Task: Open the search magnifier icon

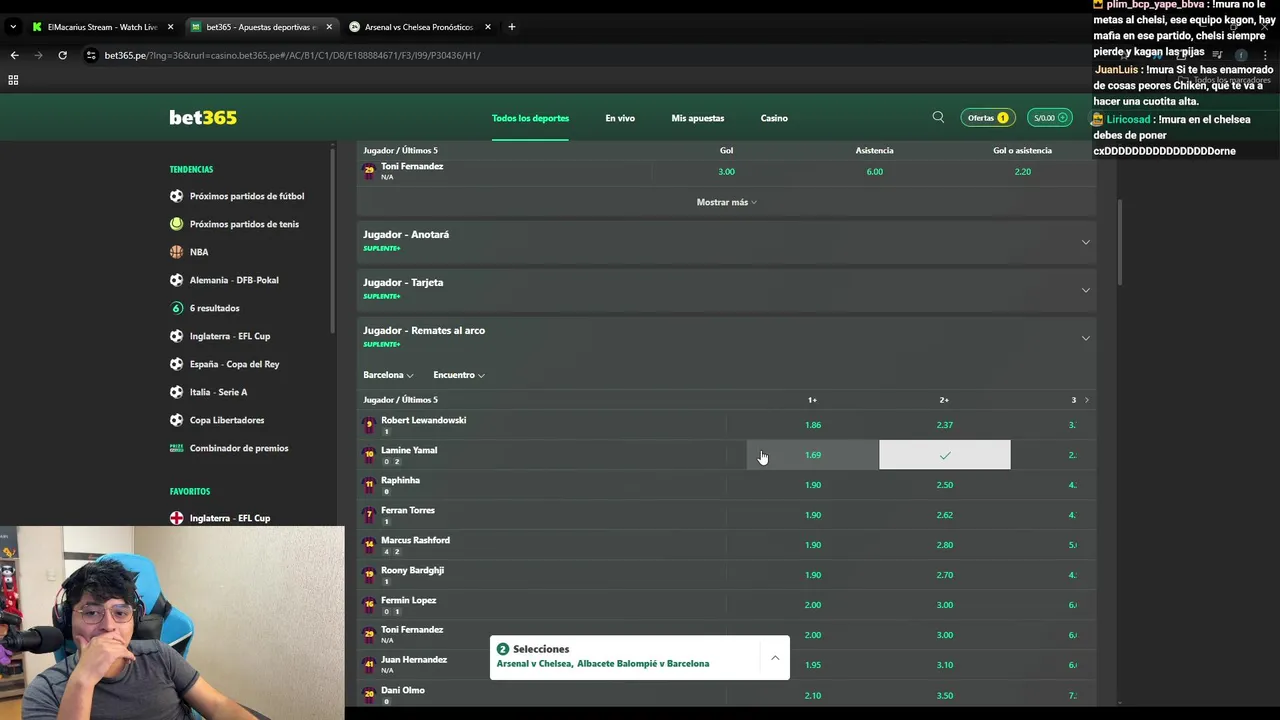Action: point(938,118)
